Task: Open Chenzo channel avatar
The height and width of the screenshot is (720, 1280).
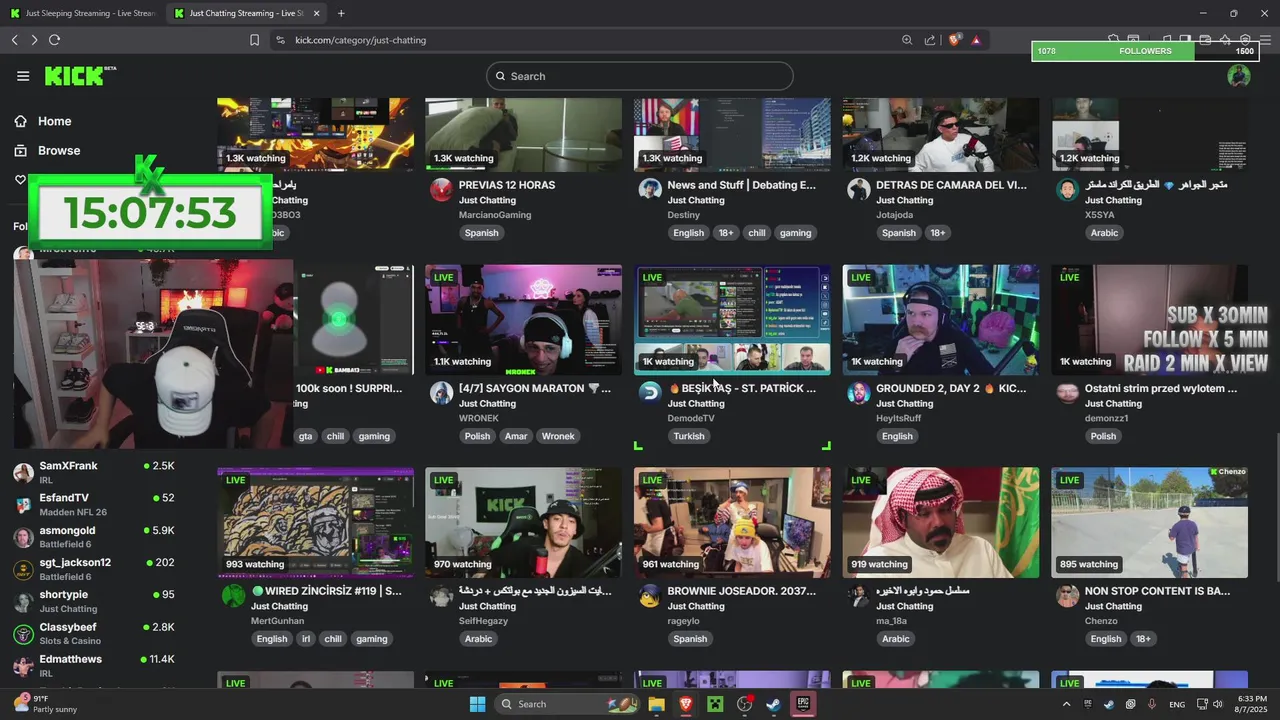Action: (x=1067, y=596)
